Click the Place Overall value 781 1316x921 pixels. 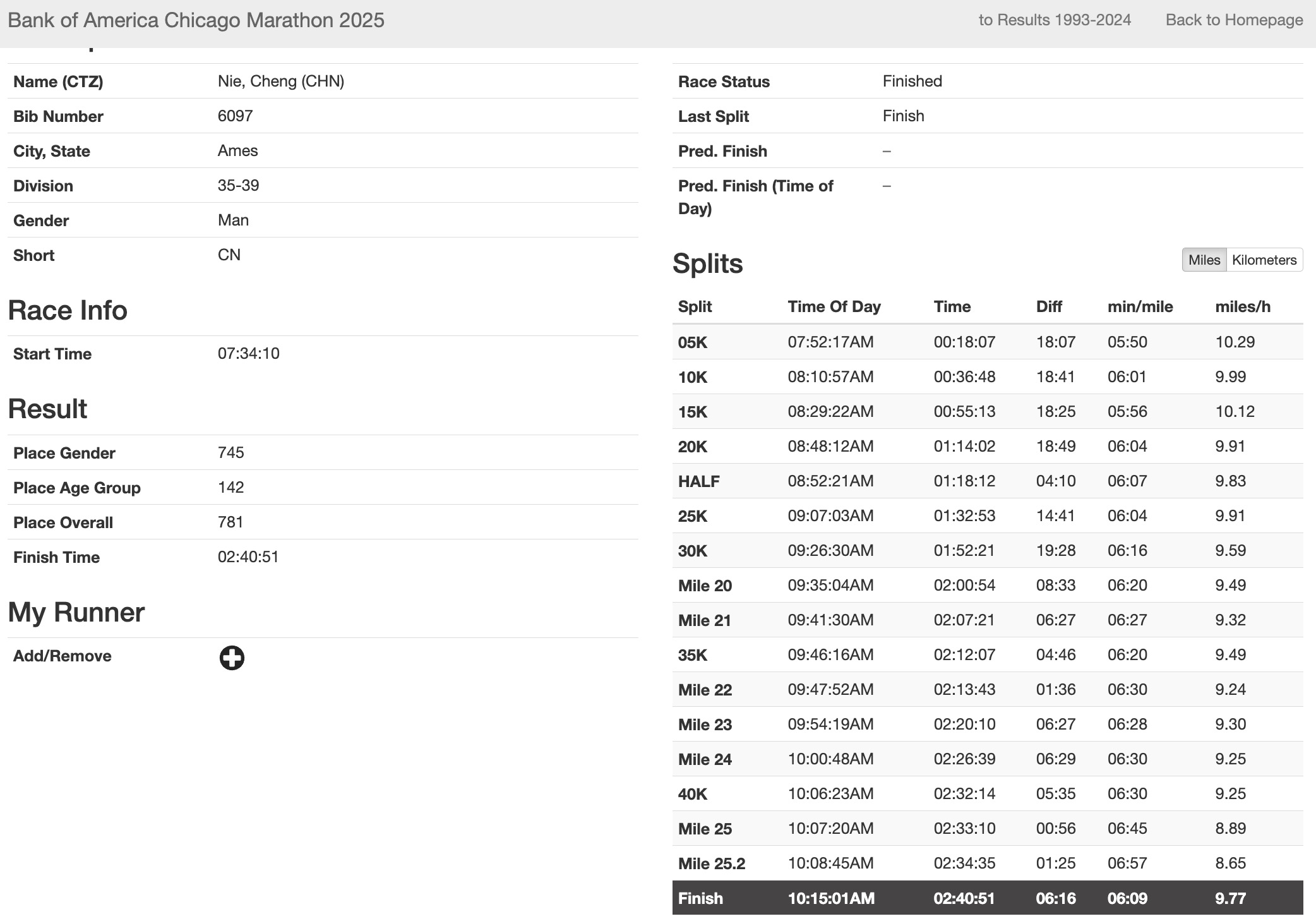(230, 522)
